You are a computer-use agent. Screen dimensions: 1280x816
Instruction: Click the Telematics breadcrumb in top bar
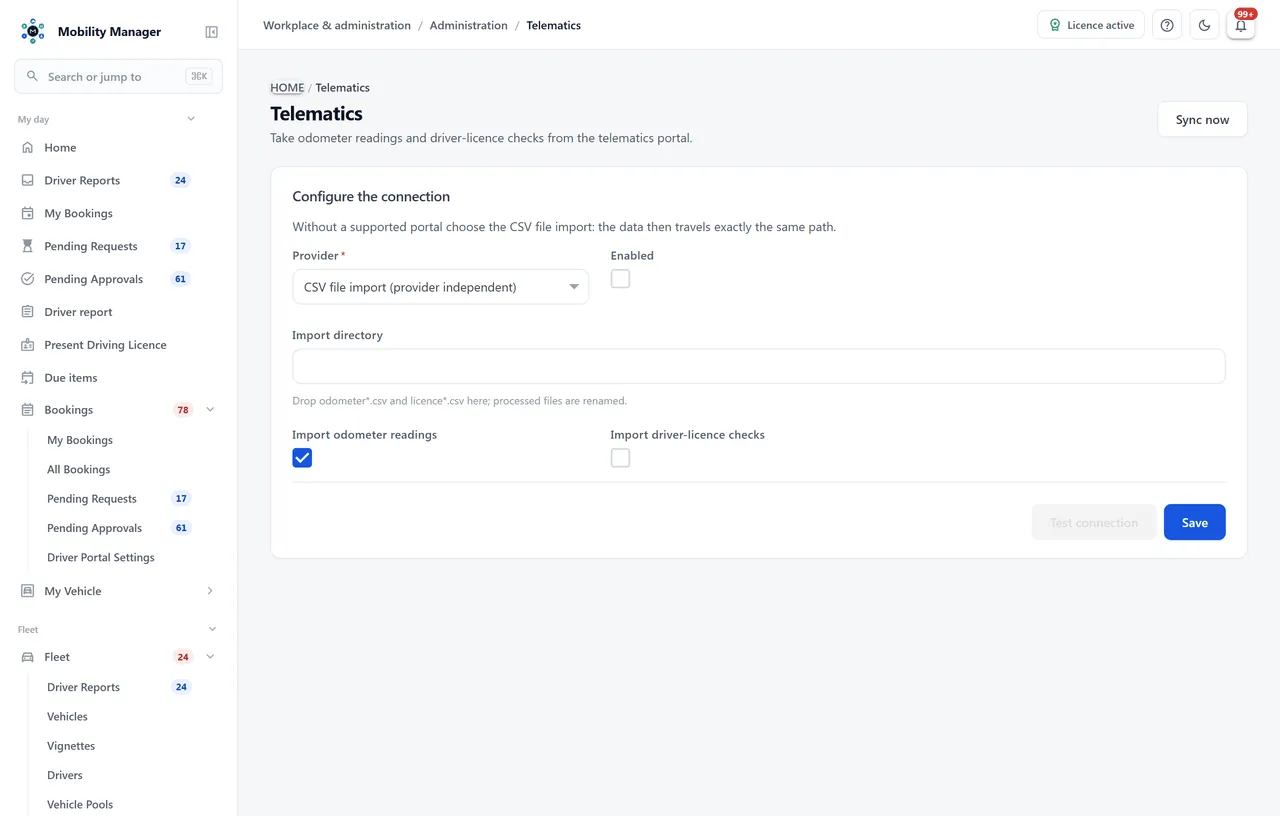pyautogui.click(x=553, y=25)
